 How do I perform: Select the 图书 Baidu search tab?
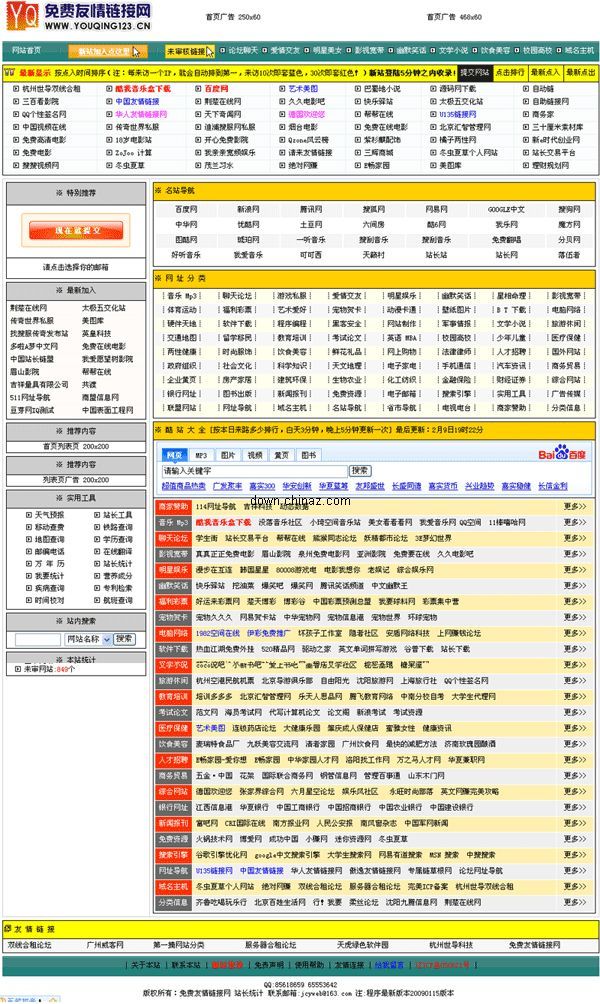pyautogui.click(x=309, y=455)
